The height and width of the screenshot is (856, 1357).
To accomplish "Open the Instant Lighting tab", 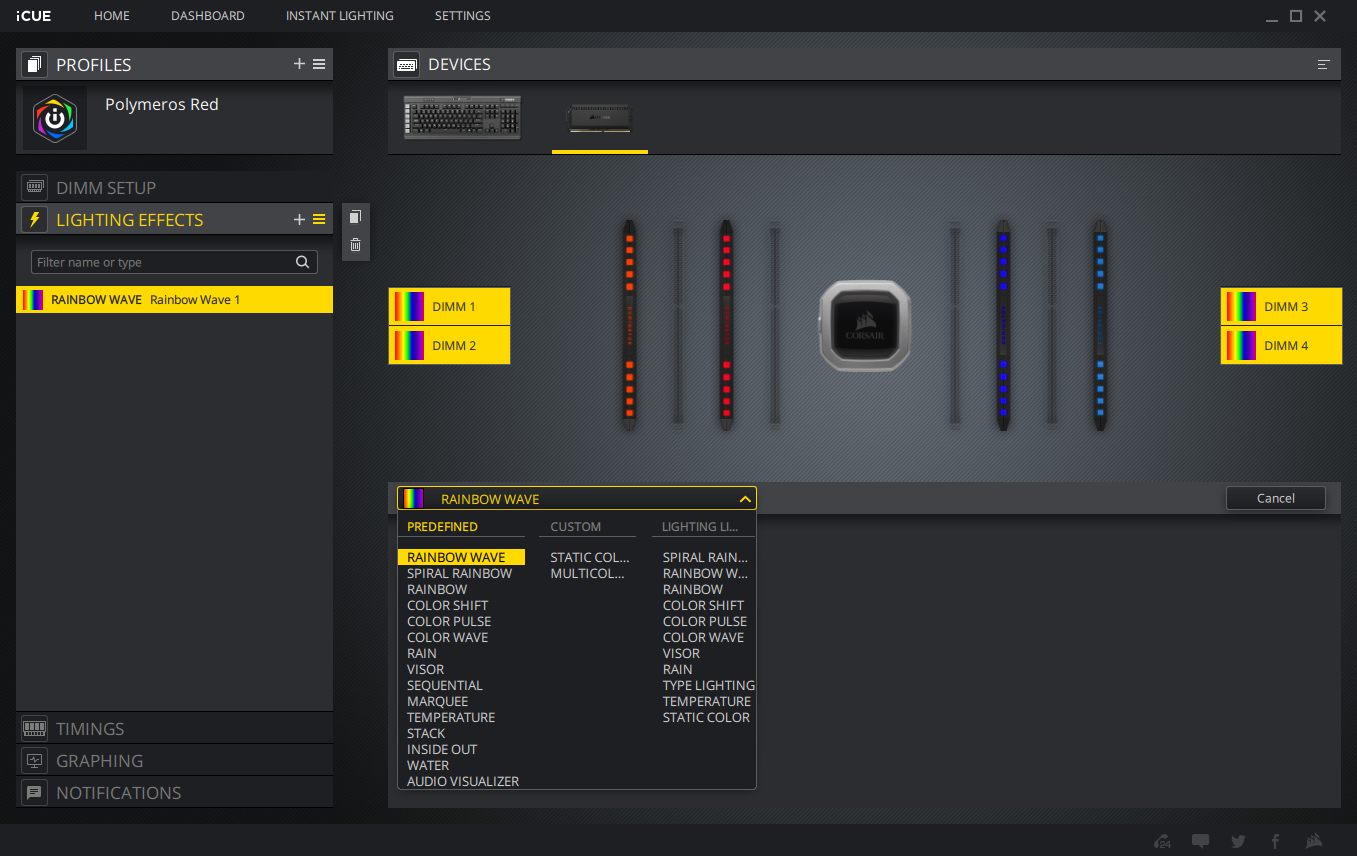I will click(x=339, y=16).
